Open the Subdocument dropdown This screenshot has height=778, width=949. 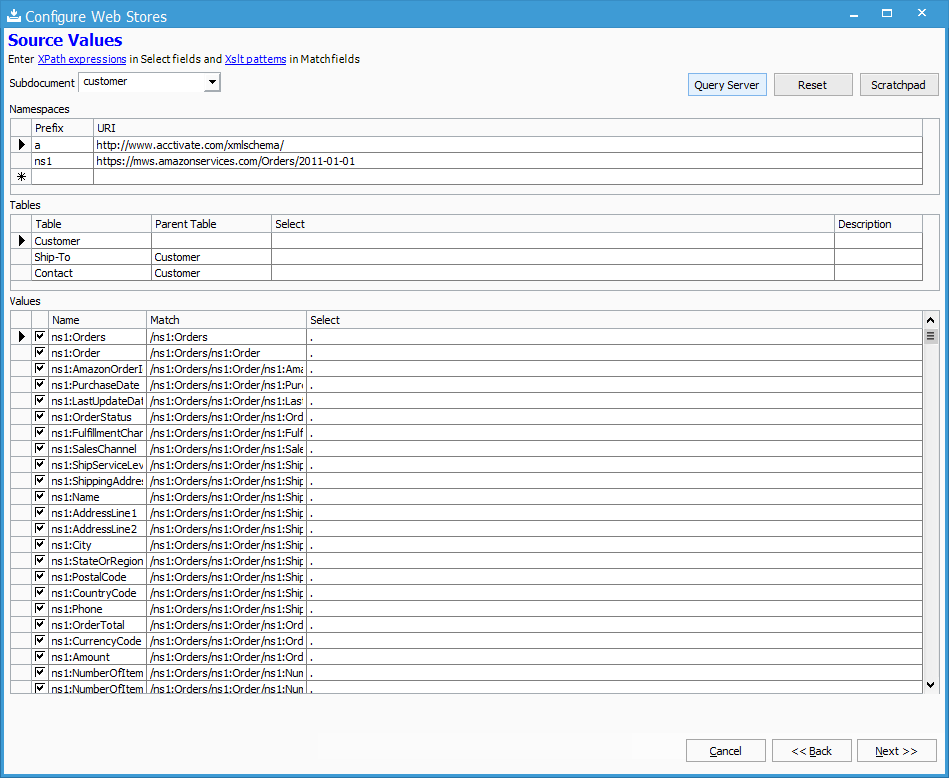[x=212, y=82]
